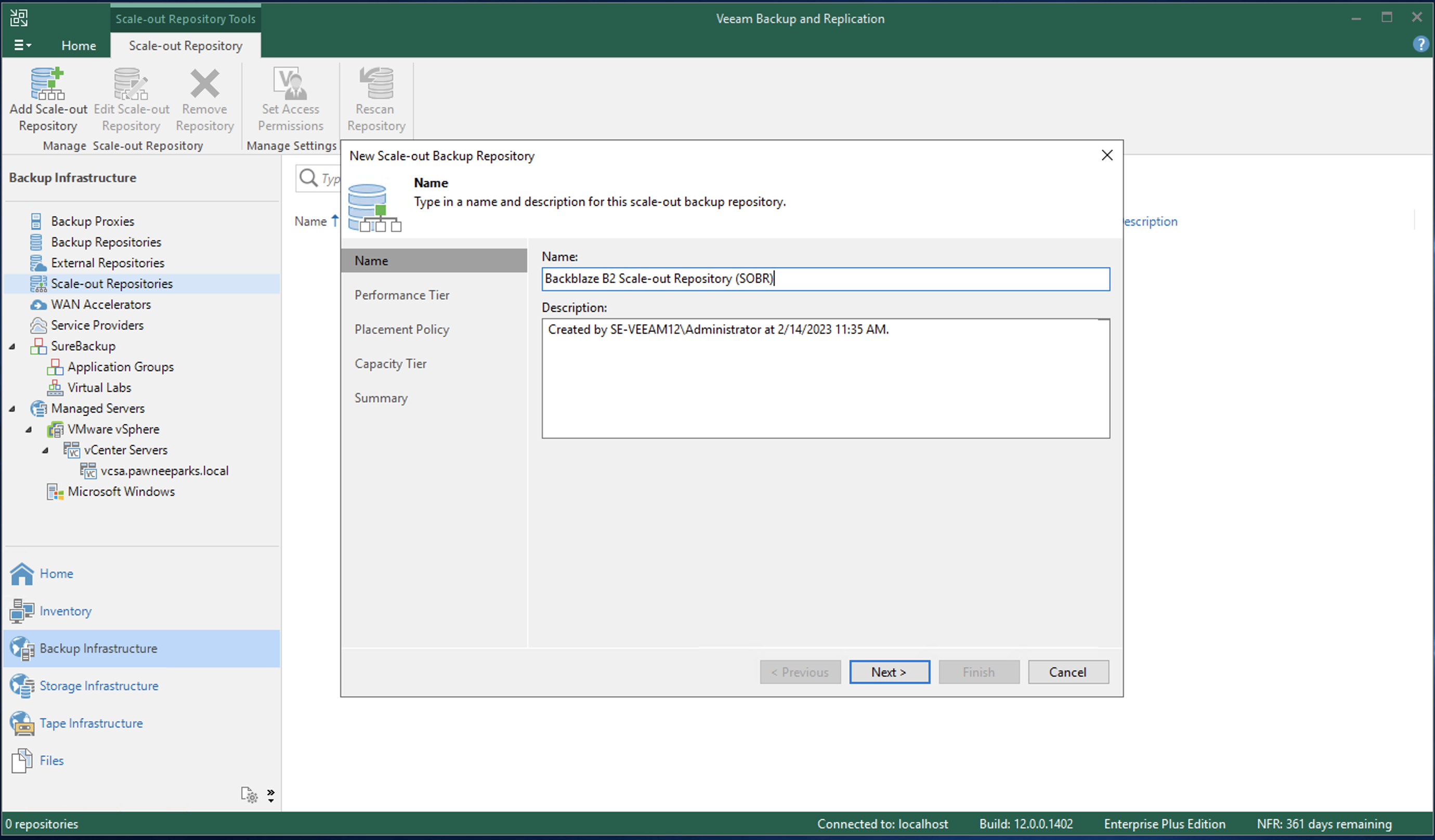The width and height of the screenshot is (1435, 840).
Task: Click the Service Providers icon
Action: click(38, 325)
